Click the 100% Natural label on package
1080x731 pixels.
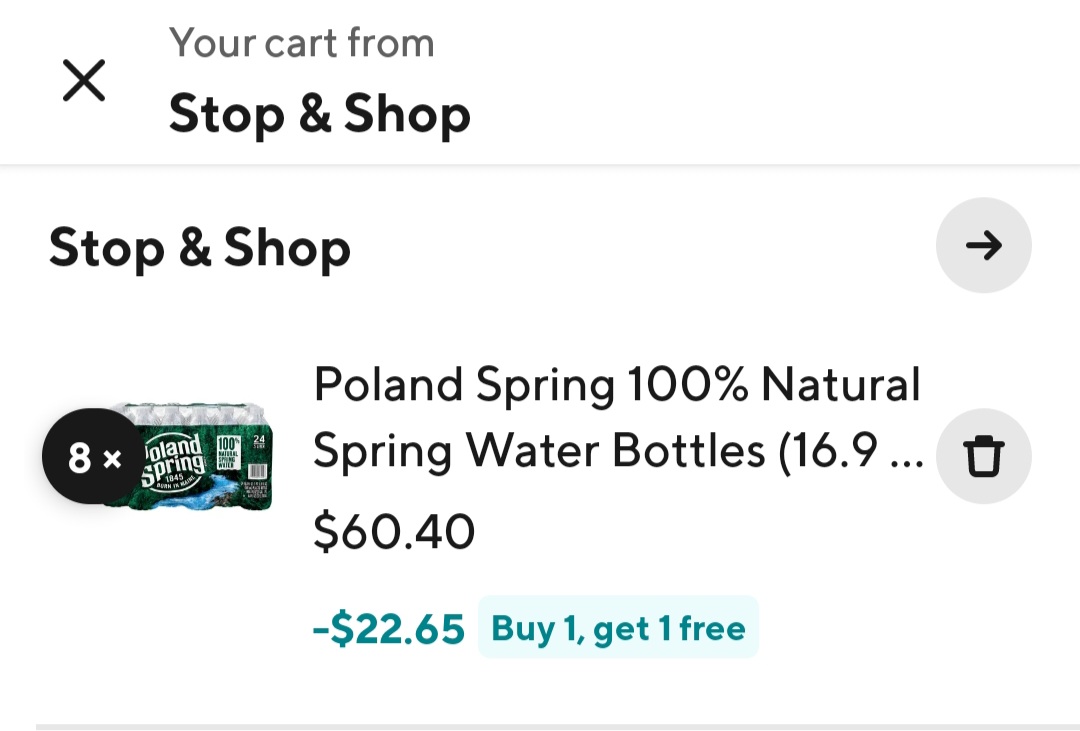tap(228, 452)
